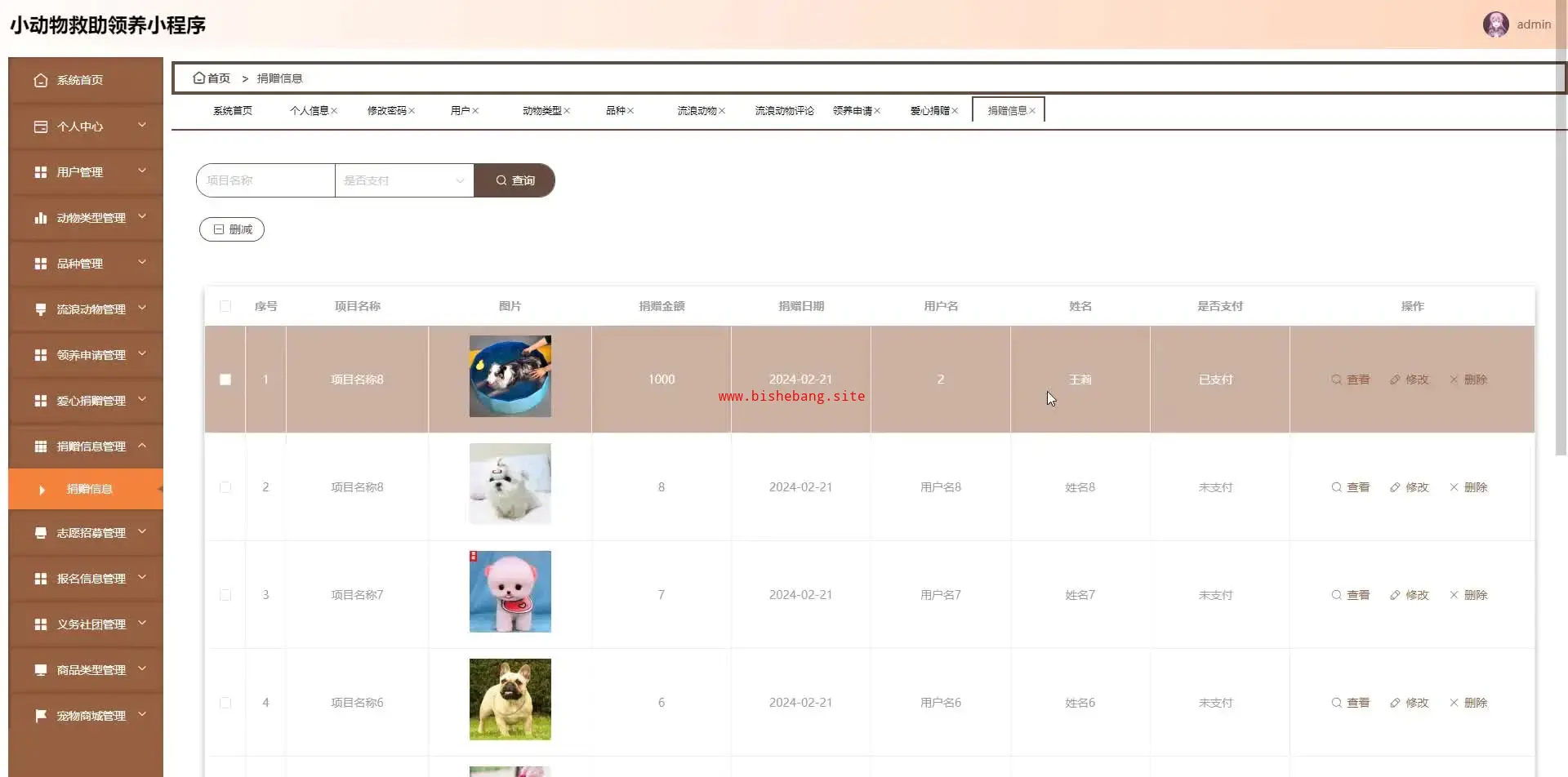Screen dimensions: 1568x777
Task: Expand the 商品类型管理 menu chevron
Action: pos(142,668)
